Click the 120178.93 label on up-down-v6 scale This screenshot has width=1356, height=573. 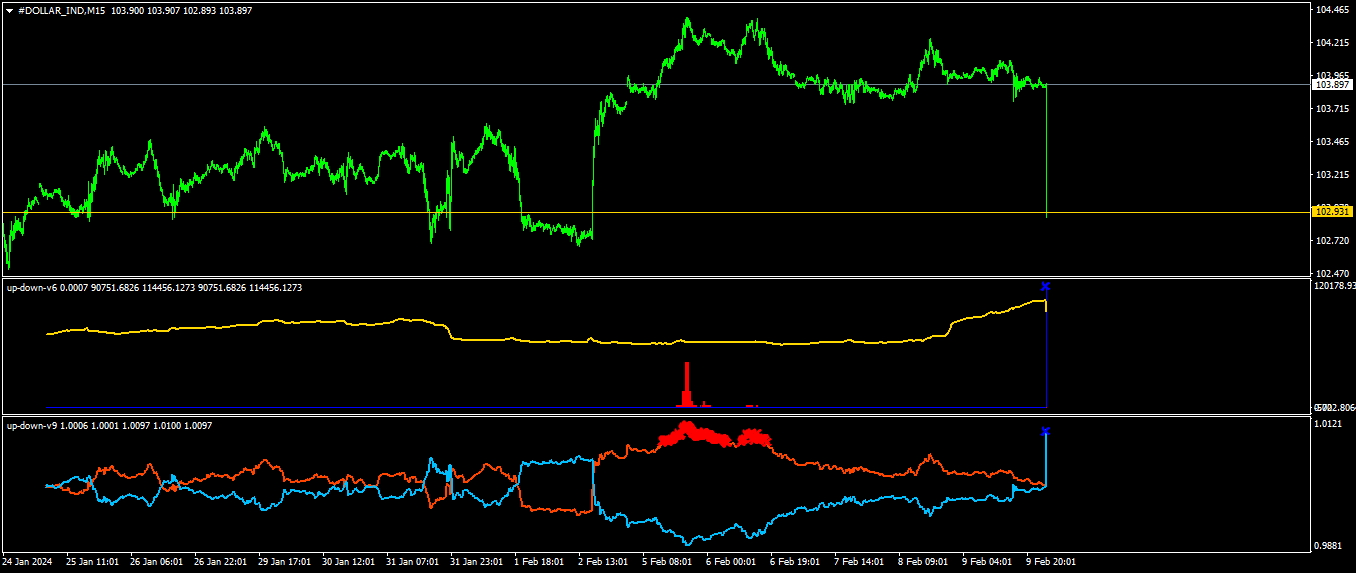click(x=1334, y=286)
